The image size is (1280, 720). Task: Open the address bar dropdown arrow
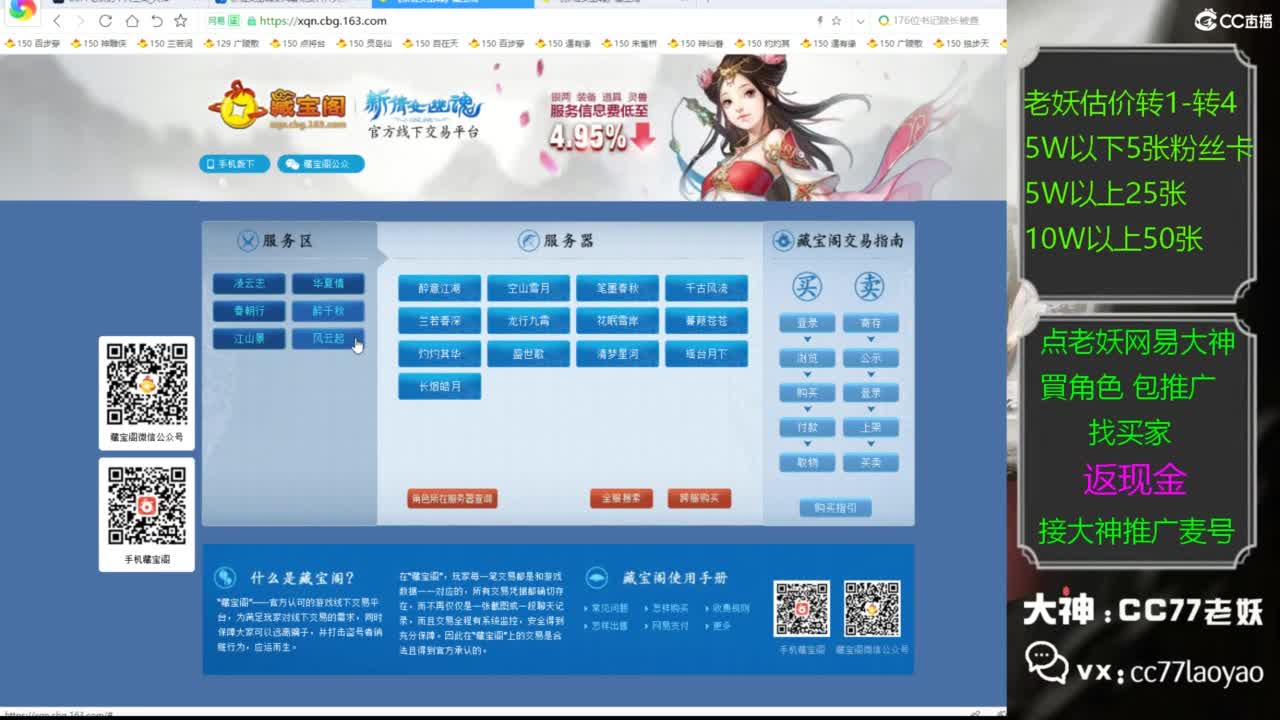(862, 20)
